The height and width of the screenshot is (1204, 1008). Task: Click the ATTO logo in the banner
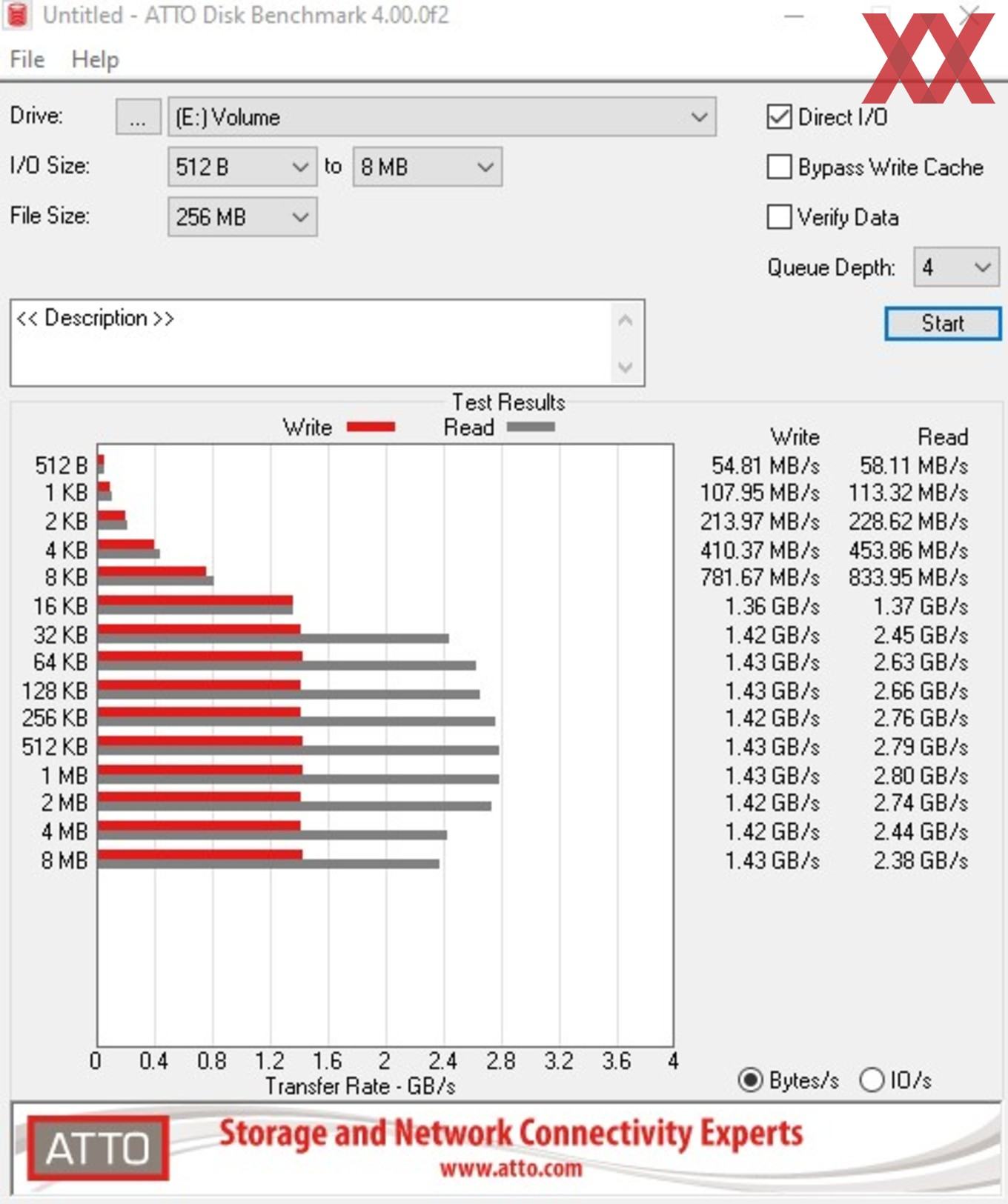click(x=98, y=1148)
